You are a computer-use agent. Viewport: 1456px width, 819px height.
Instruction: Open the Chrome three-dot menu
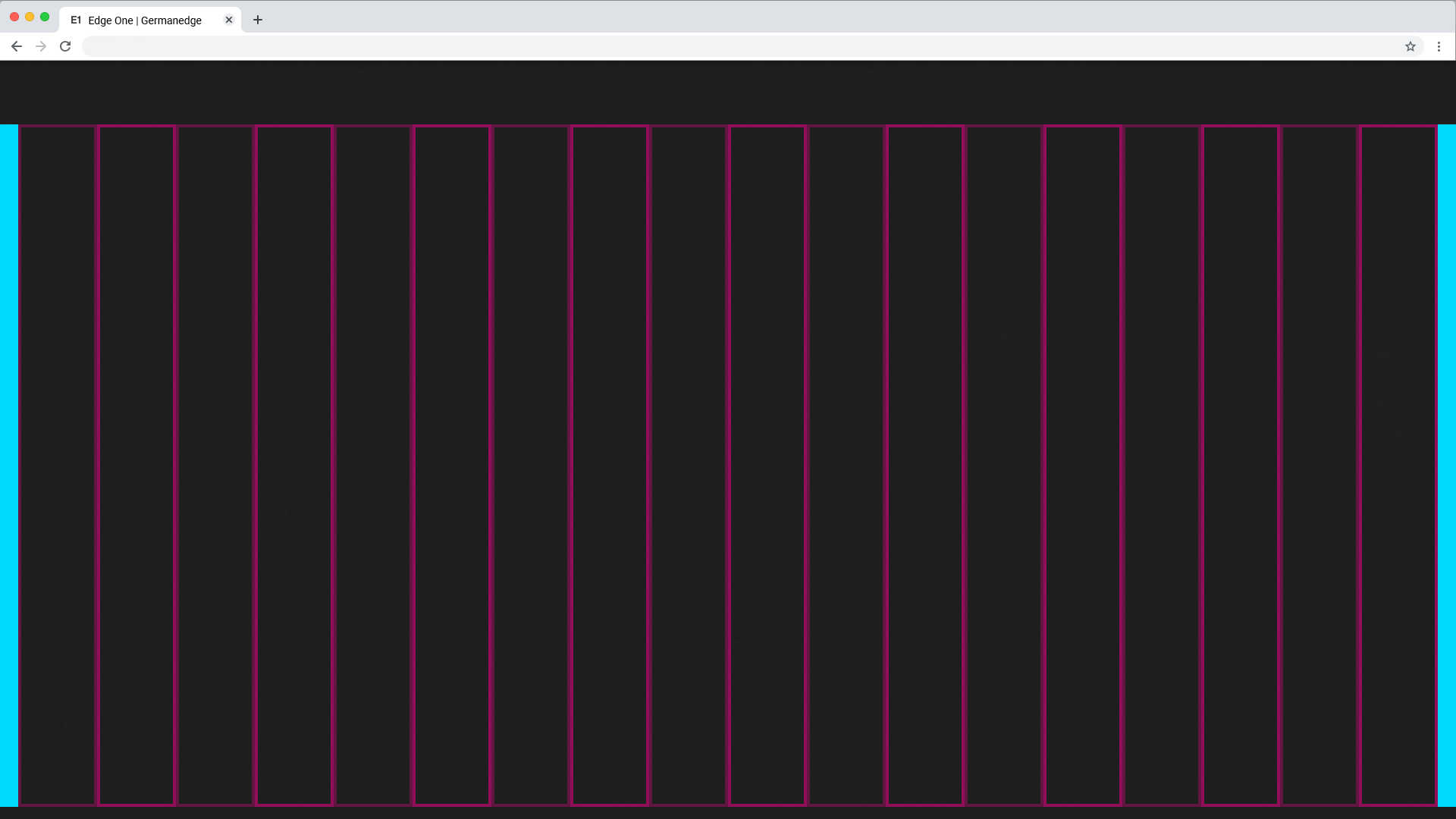tap(1439, 46)
